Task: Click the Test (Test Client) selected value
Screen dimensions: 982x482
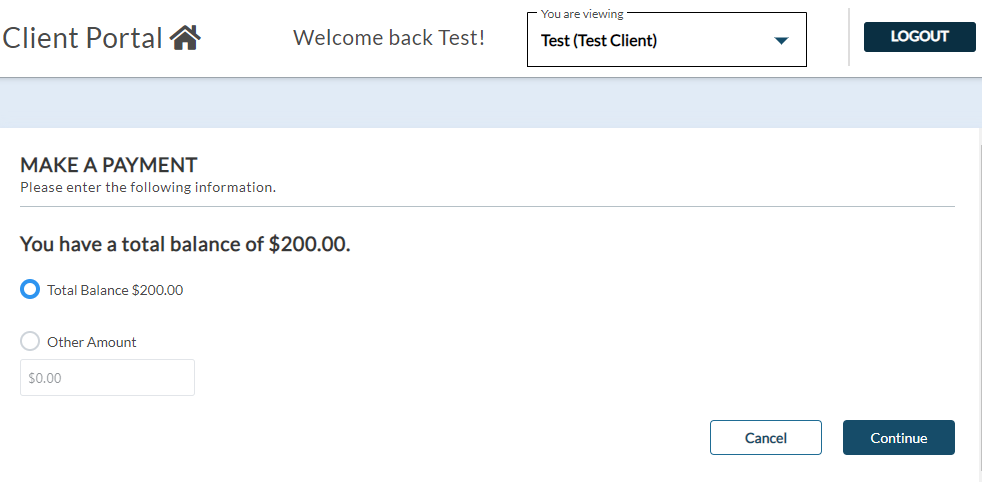Action: click(599, 41)
